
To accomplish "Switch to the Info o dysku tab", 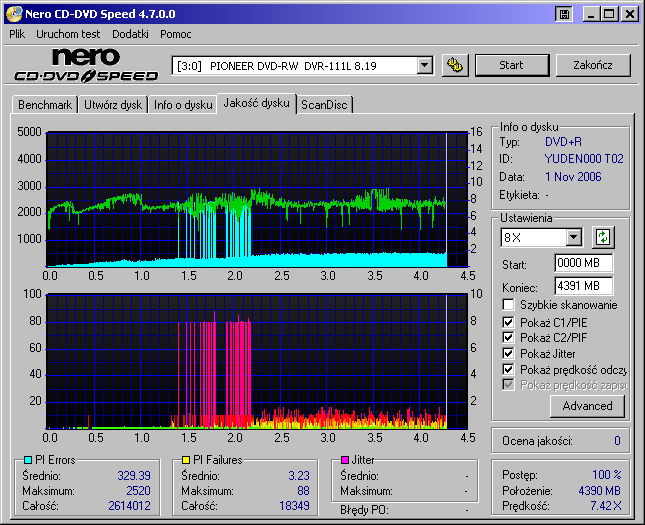I will [183, 105].
